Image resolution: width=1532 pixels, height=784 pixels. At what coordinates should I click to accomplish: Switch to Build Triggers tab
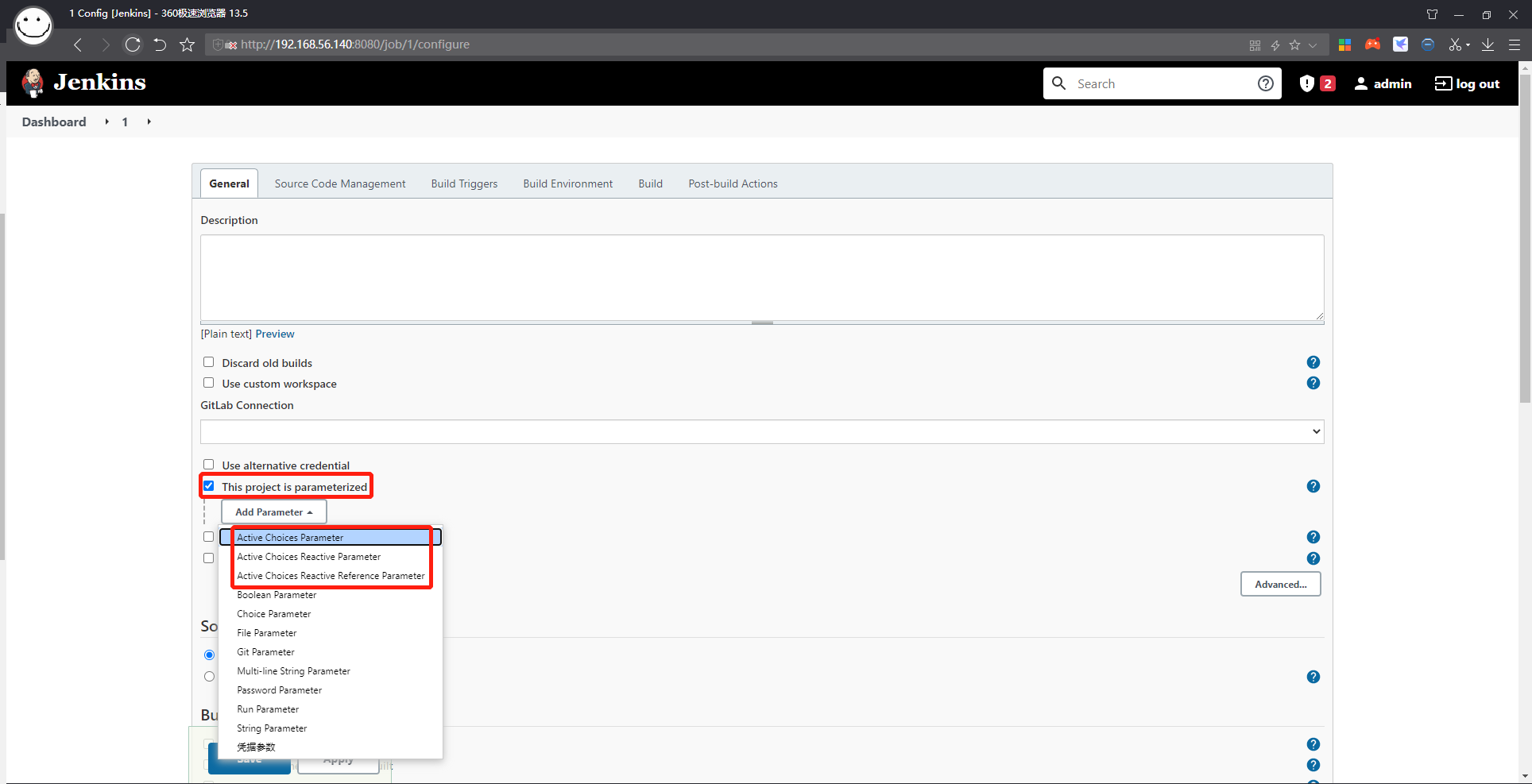(x=464, y=183)
